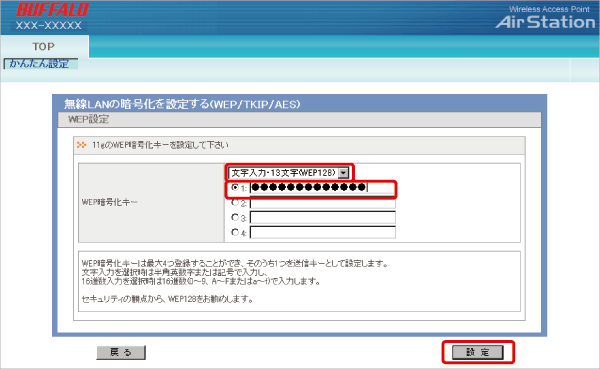Open the TOP tab
The width and height of the screenshot is (600, 369).
tap(44, 46)
